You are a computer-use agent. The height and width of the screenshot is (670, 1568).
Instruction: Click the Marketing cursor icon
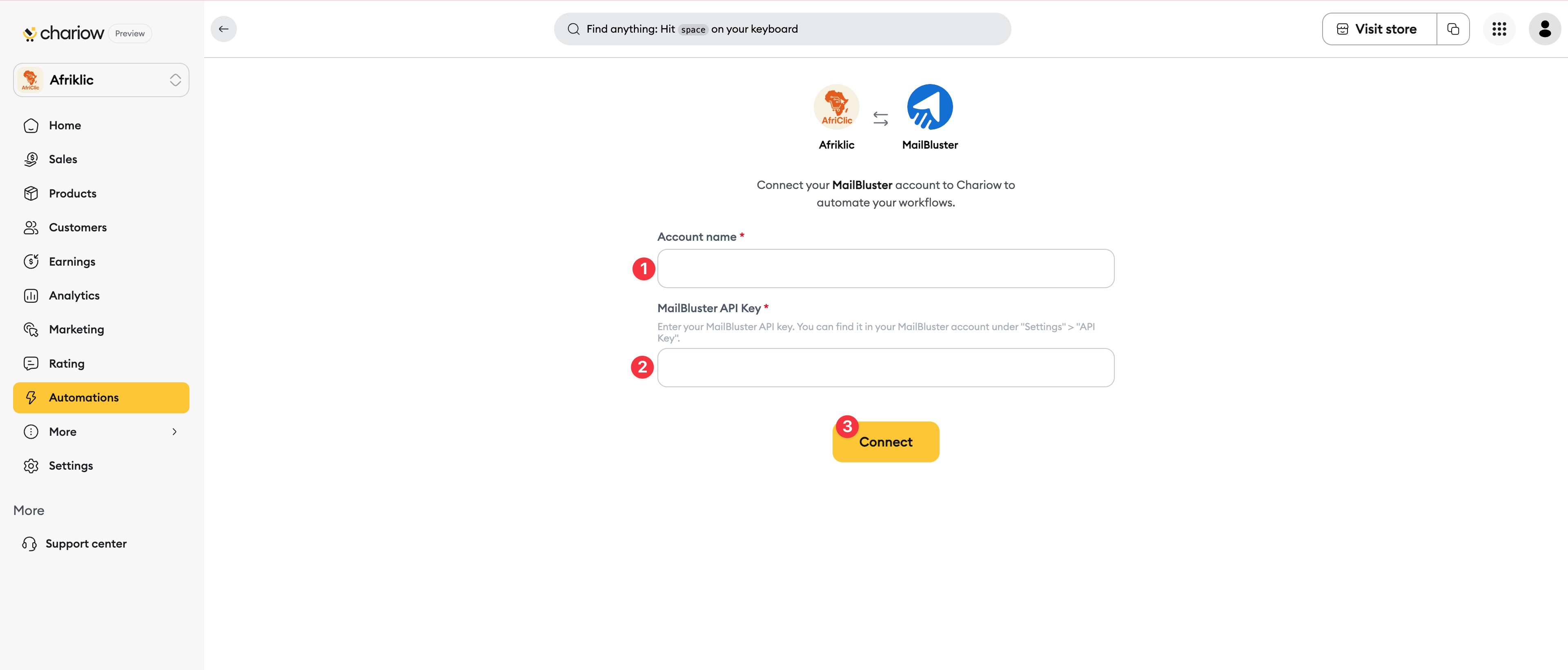(x=31, y=330)
